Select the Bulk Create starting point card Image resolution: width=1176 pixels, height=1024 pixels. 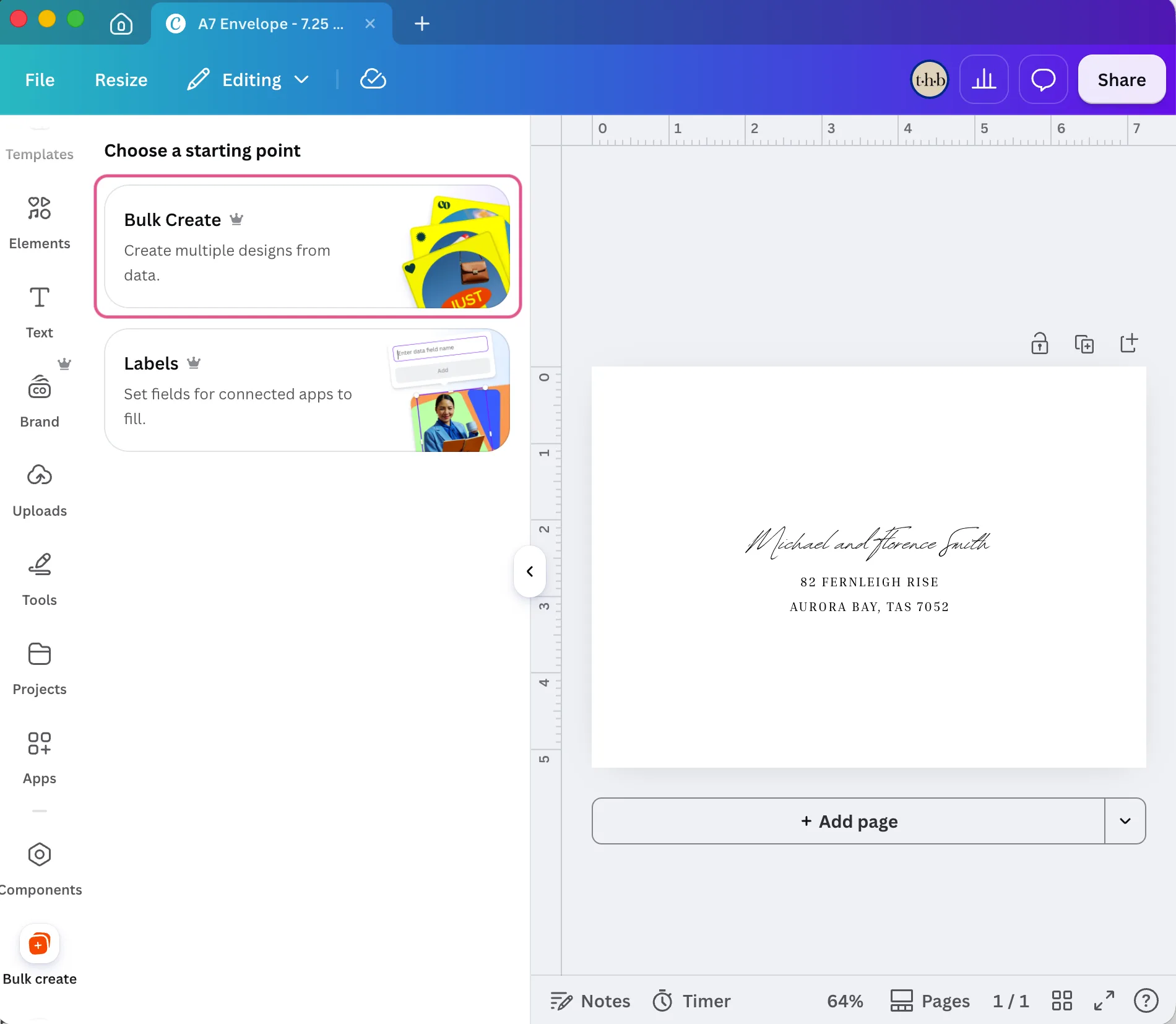point(308,246)
